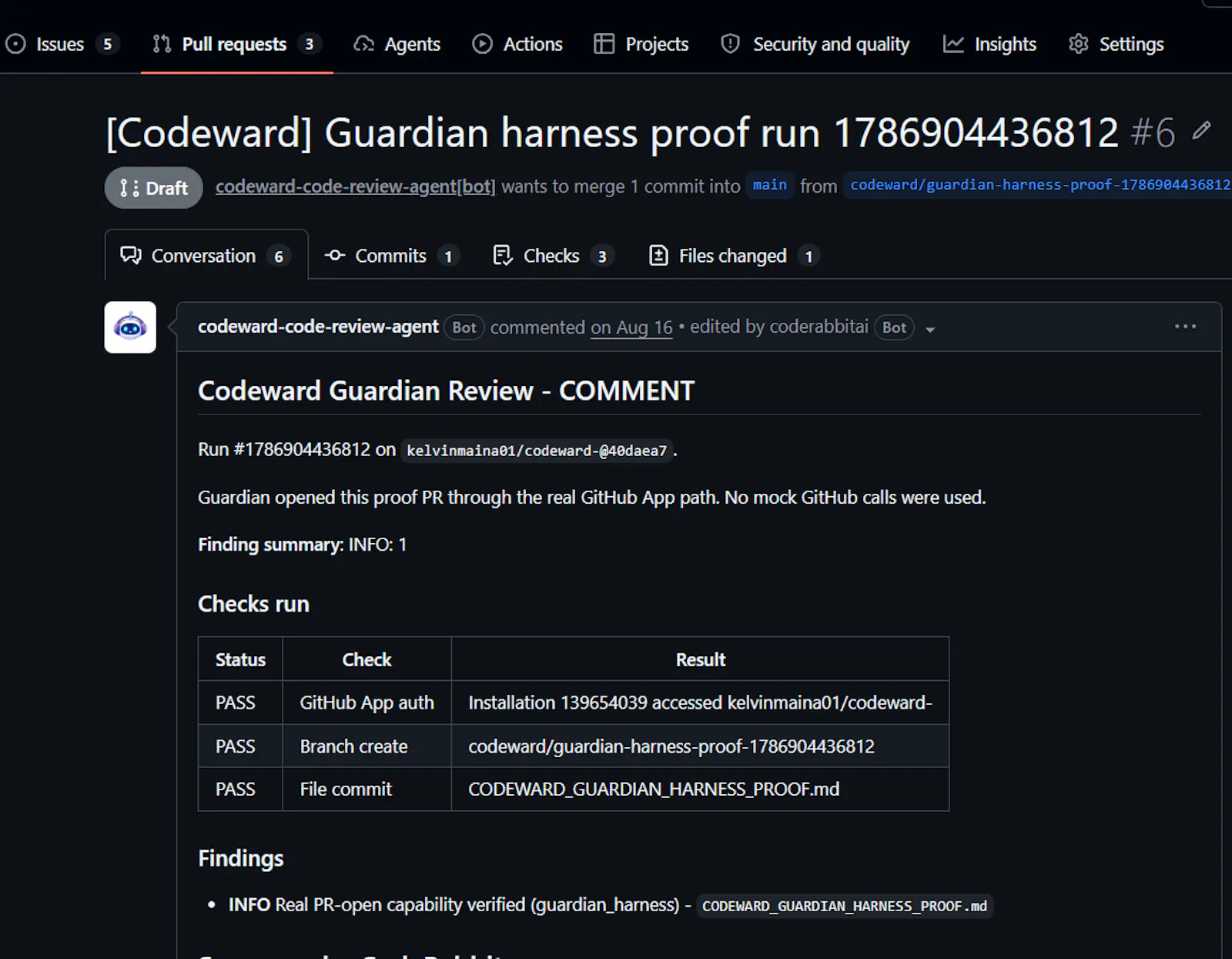The height and width of the screenshot is (959, 1232).
Task: Click the Issues count badge 5
Action: click(x=108, y=45)
